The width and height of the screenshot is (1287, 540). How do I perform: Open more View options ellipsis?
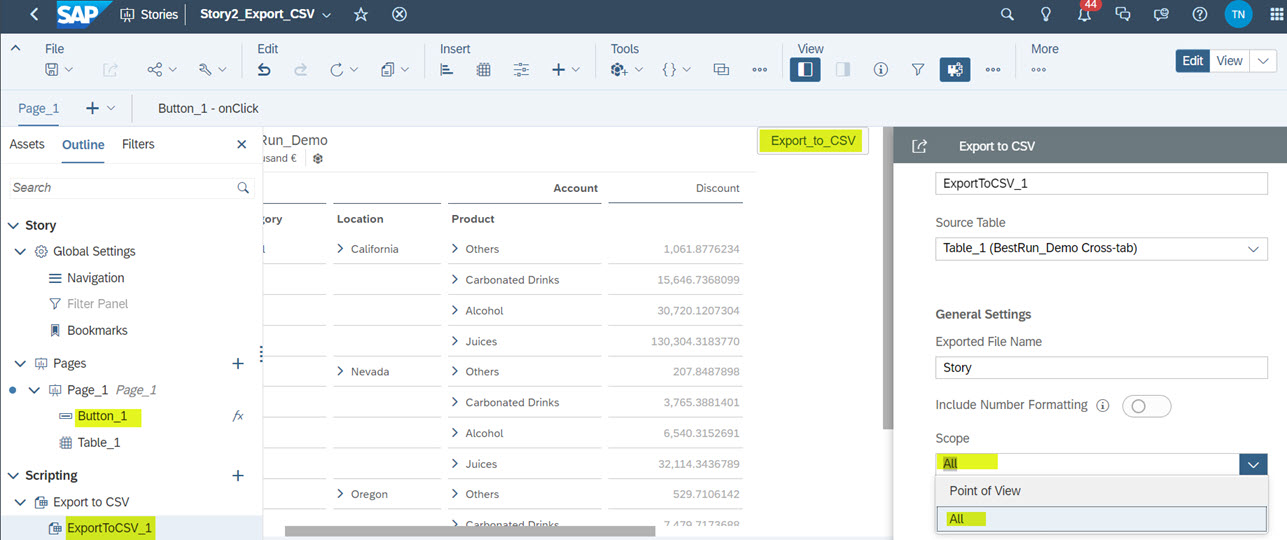[x=993, y=69]
